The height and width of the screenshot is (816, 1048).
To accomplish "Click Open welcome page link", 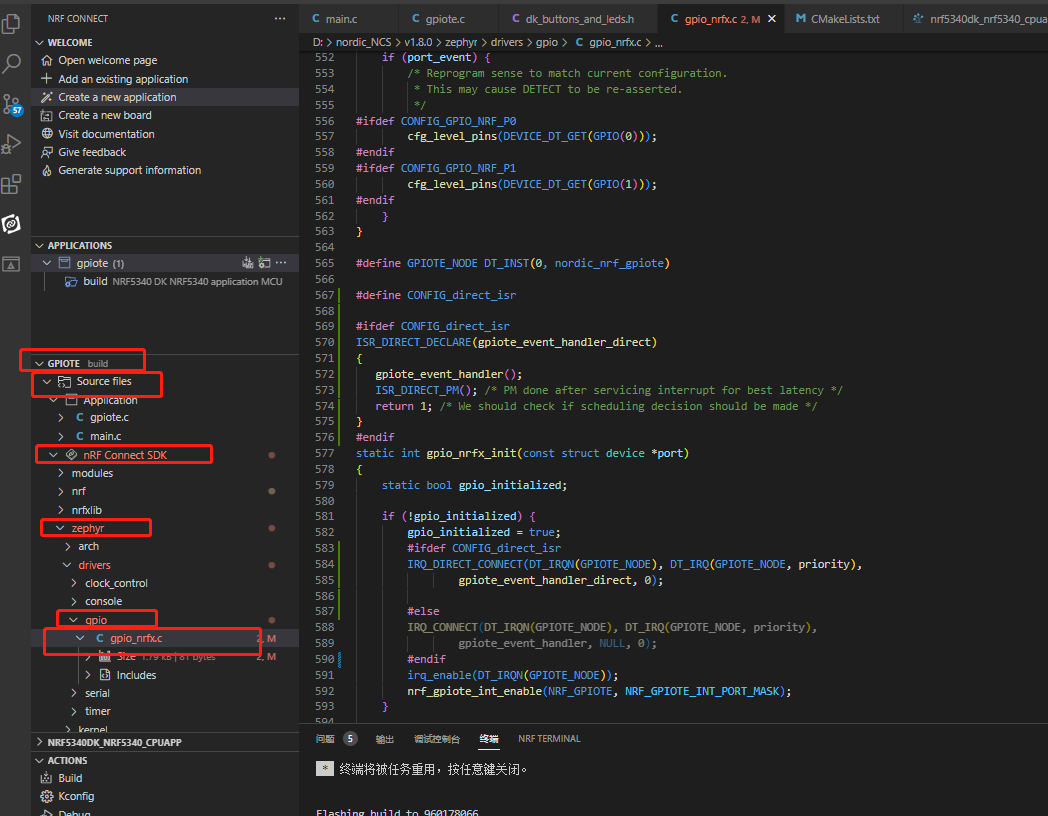I will [108, 60].
